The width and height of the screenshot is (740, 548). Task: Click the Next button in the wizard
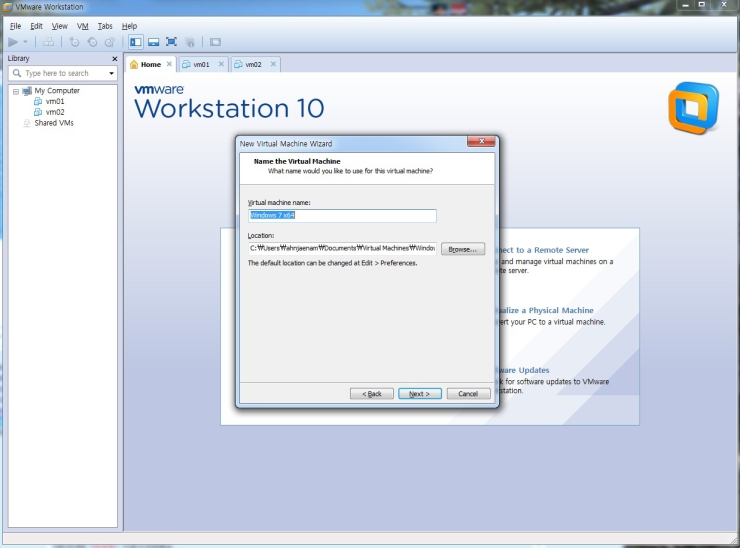coord(420,394)
